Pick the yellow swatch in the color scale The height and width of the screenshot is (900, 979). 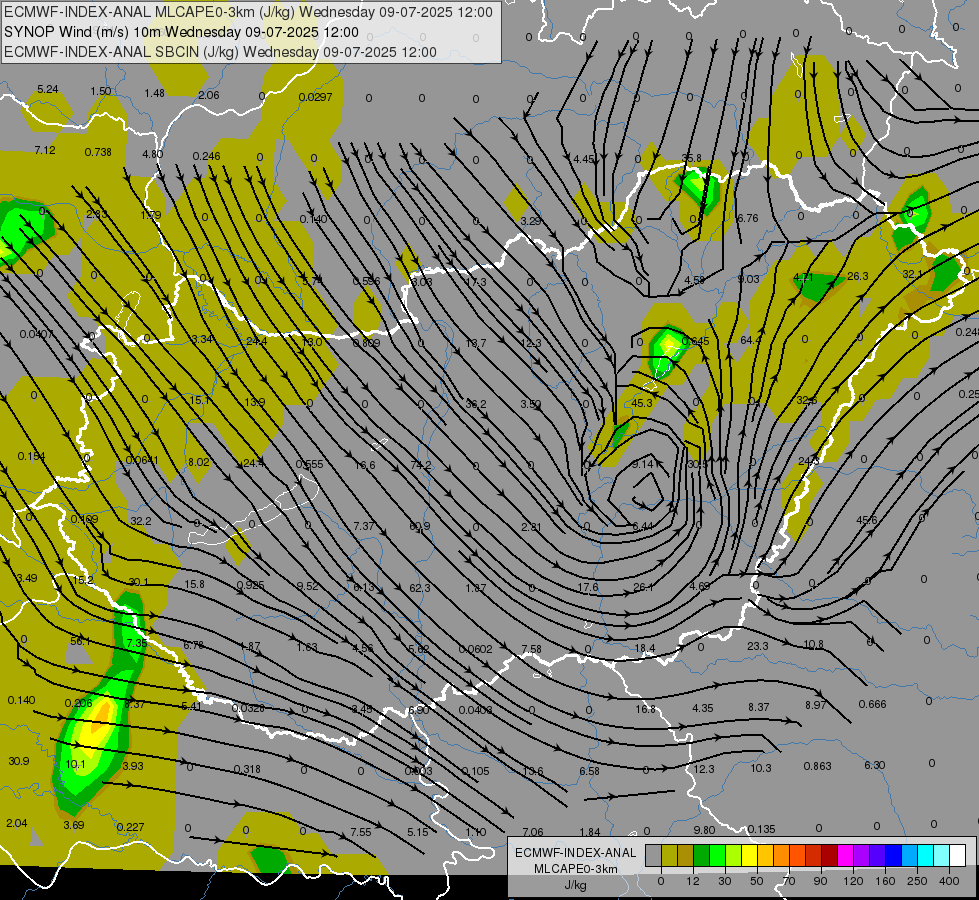[x=749, y=855]
